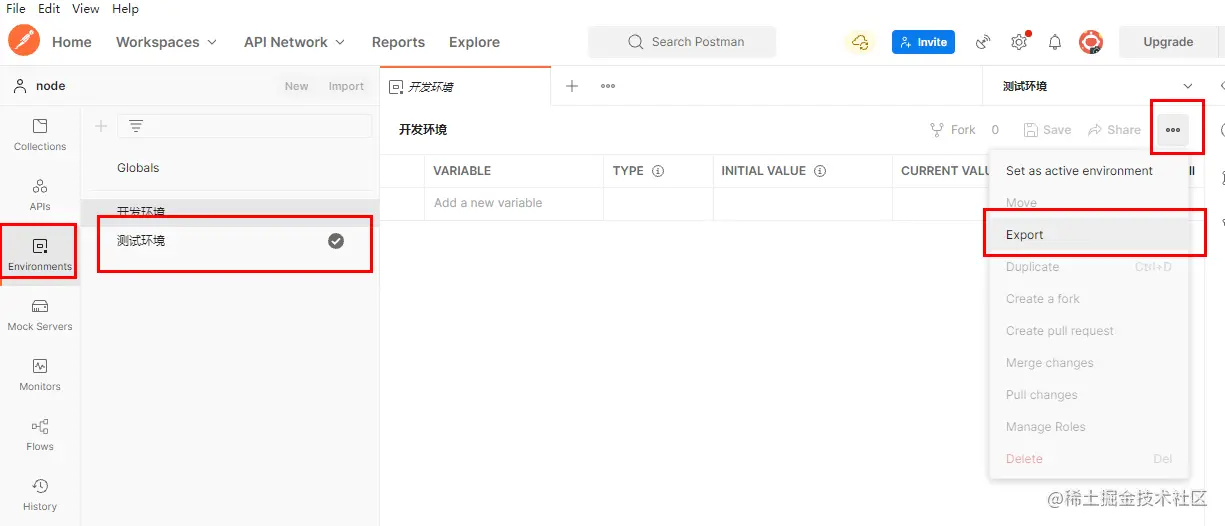Open the Help menu

pos(125,9)
